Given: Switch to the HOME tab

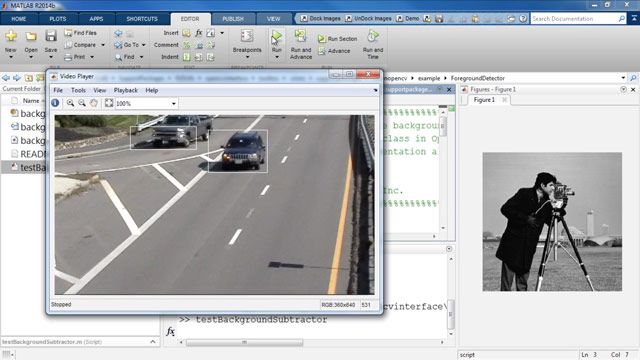Looking at the screenshot, I should click(19, 19).
